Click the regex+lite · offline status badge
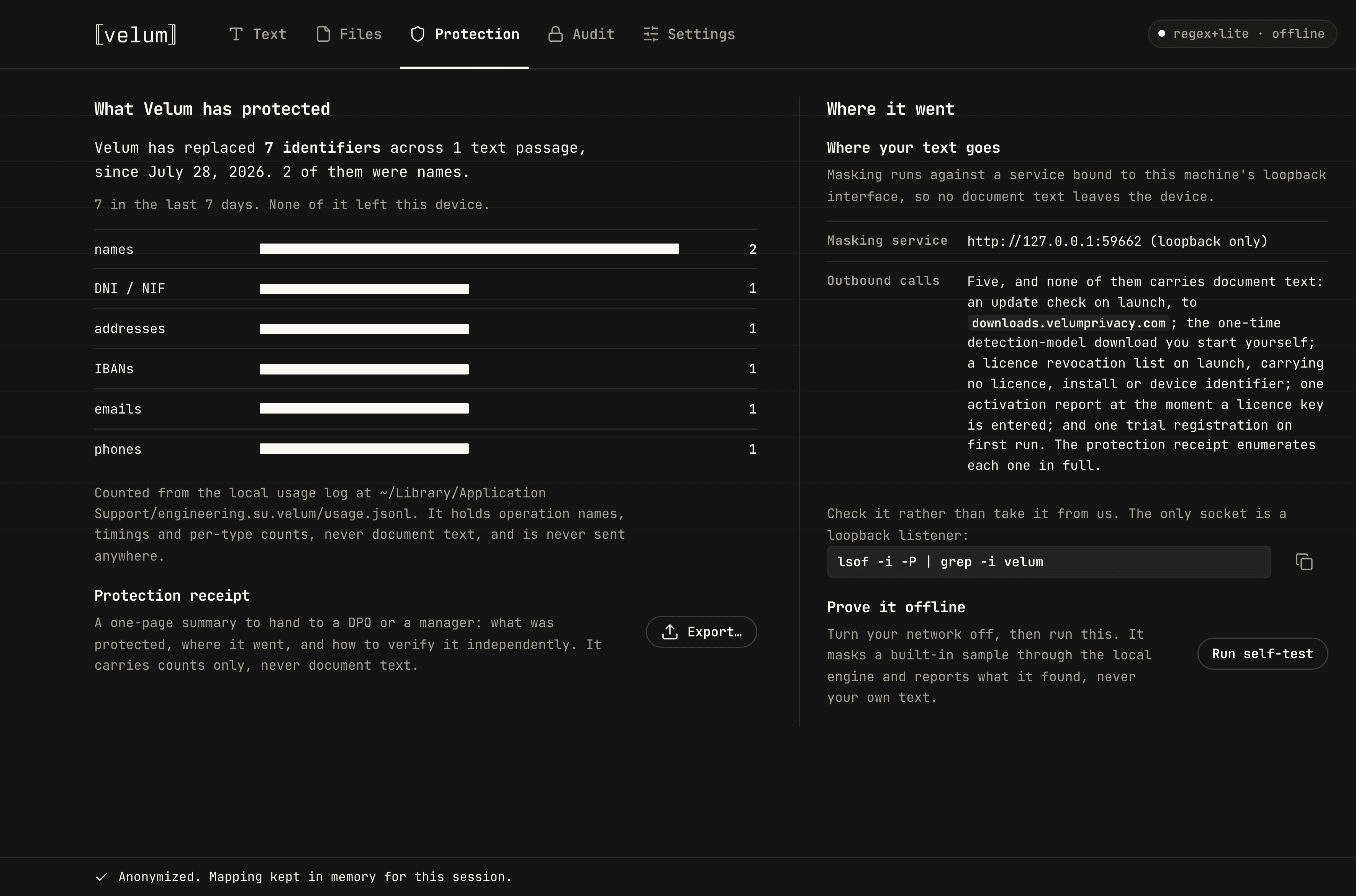This screenshot has width=1356, height=896. tap(1242, 34)
